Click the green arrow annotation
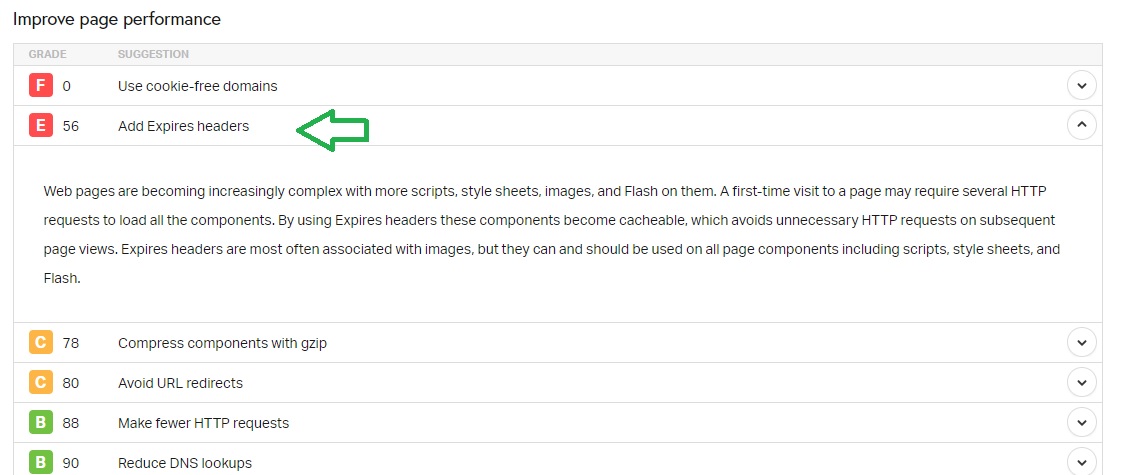Screen dimensions: 1136x475 [x=333, y=130]
